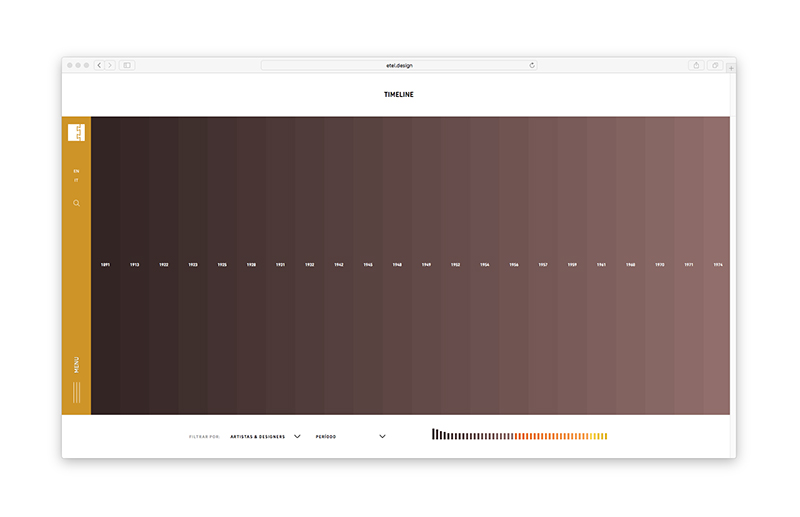The image size is (800, 517).
Task: Select the 1913 year marker
Action: click(x=134, y=265)
